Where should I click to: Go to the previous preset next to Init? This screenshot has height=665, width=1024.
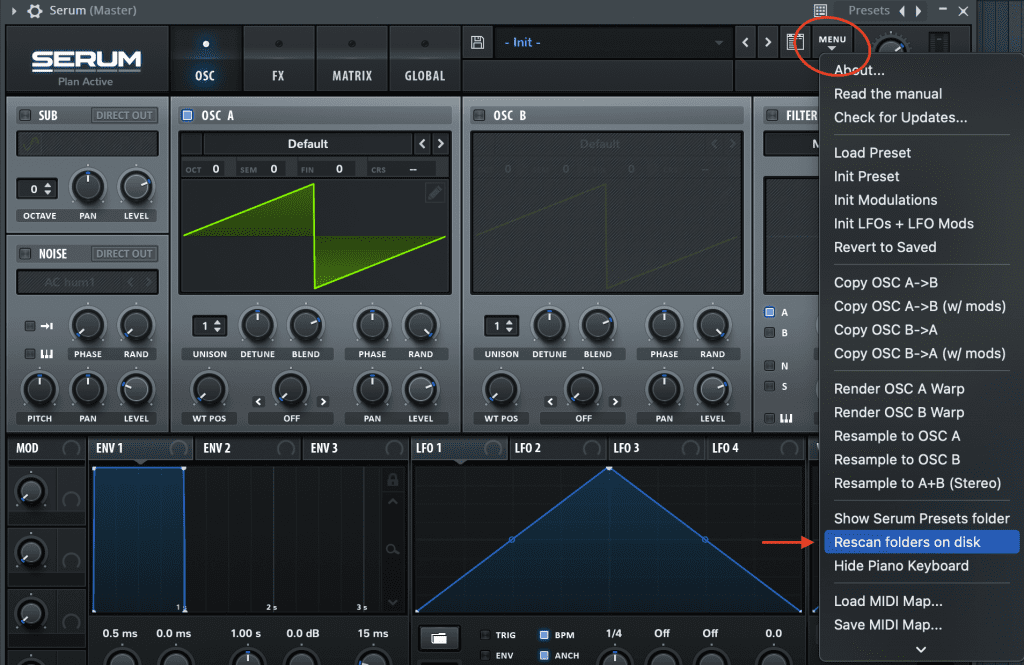pos(745,42)
